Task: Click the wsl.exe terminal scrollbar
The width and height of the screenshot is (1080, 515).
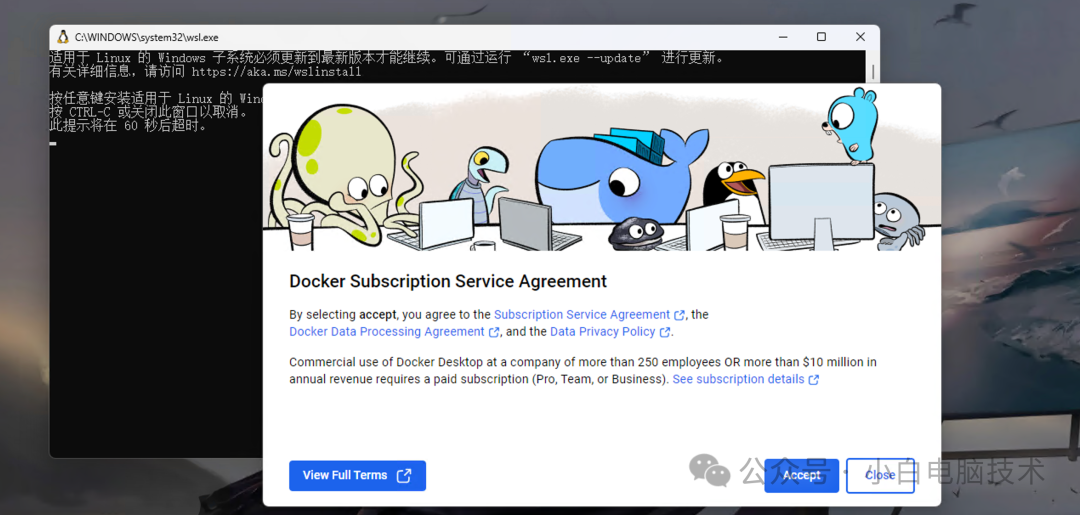Action: click(x=873, y=72)
